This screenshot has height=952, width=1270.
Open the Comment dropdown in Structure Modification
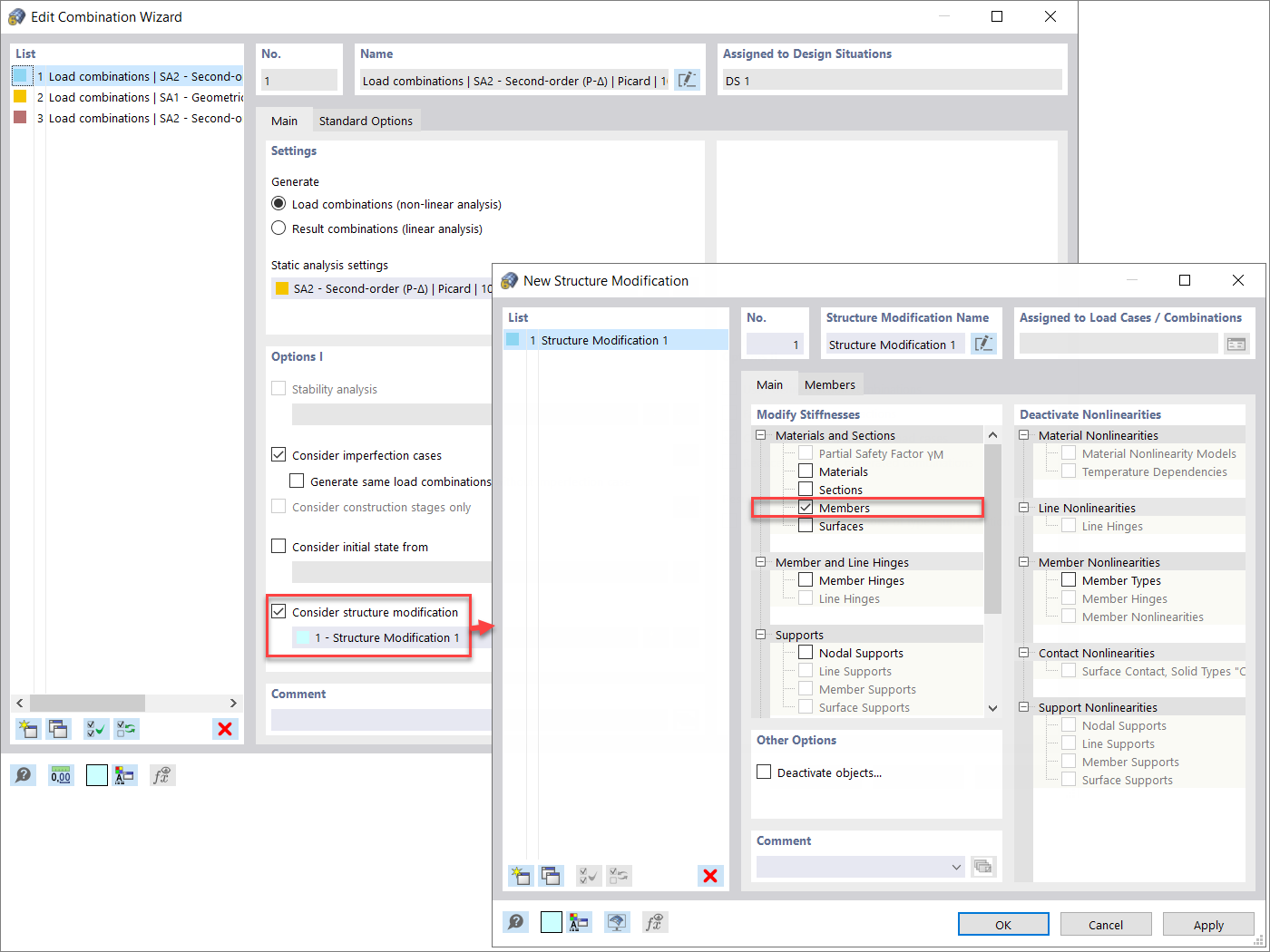click(956, 867)
